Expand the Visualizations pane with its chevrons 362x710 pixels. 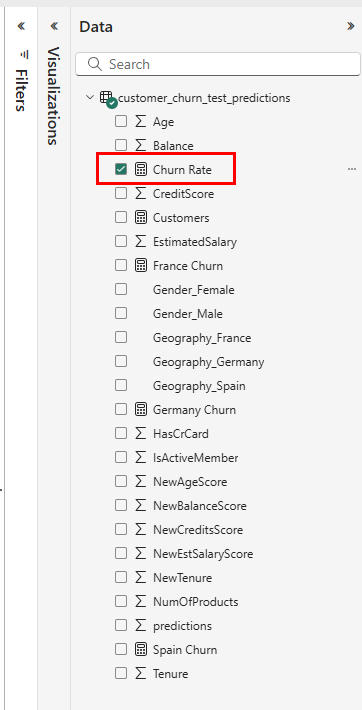pyautogui.click(x=54, y=26)
